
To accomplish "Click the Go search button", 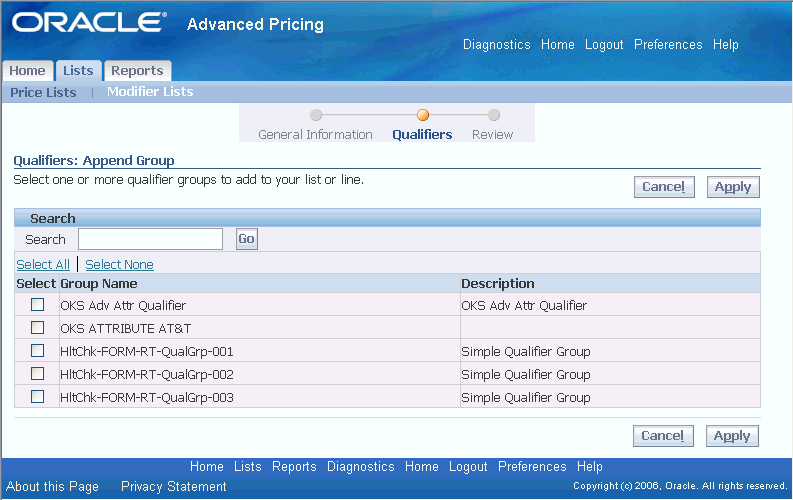I will [x=247, y=239].
